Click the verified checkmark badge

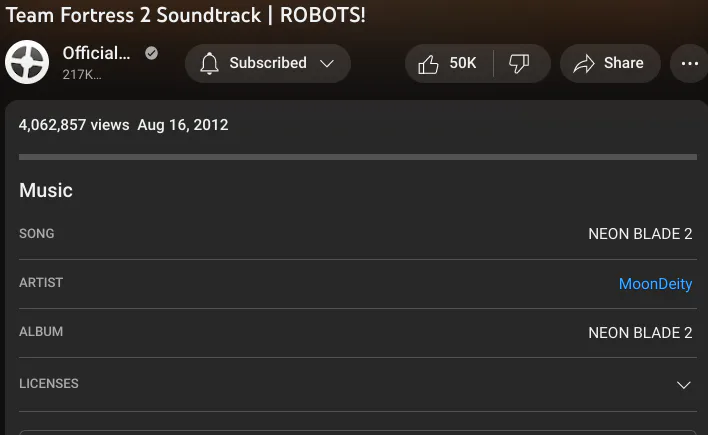pos(151,53)
